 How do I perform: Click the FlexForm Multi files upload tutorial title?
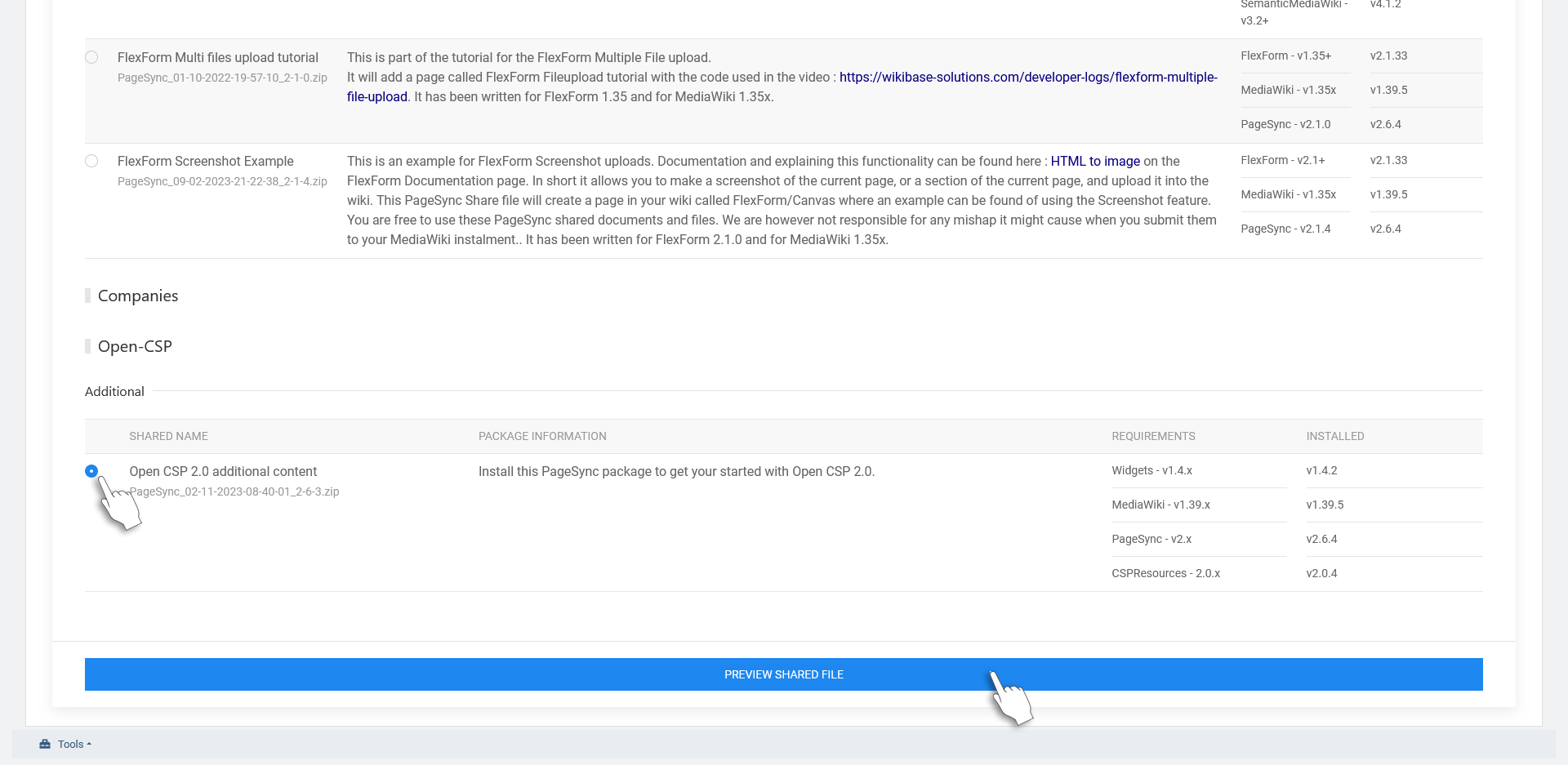[217, 57]
